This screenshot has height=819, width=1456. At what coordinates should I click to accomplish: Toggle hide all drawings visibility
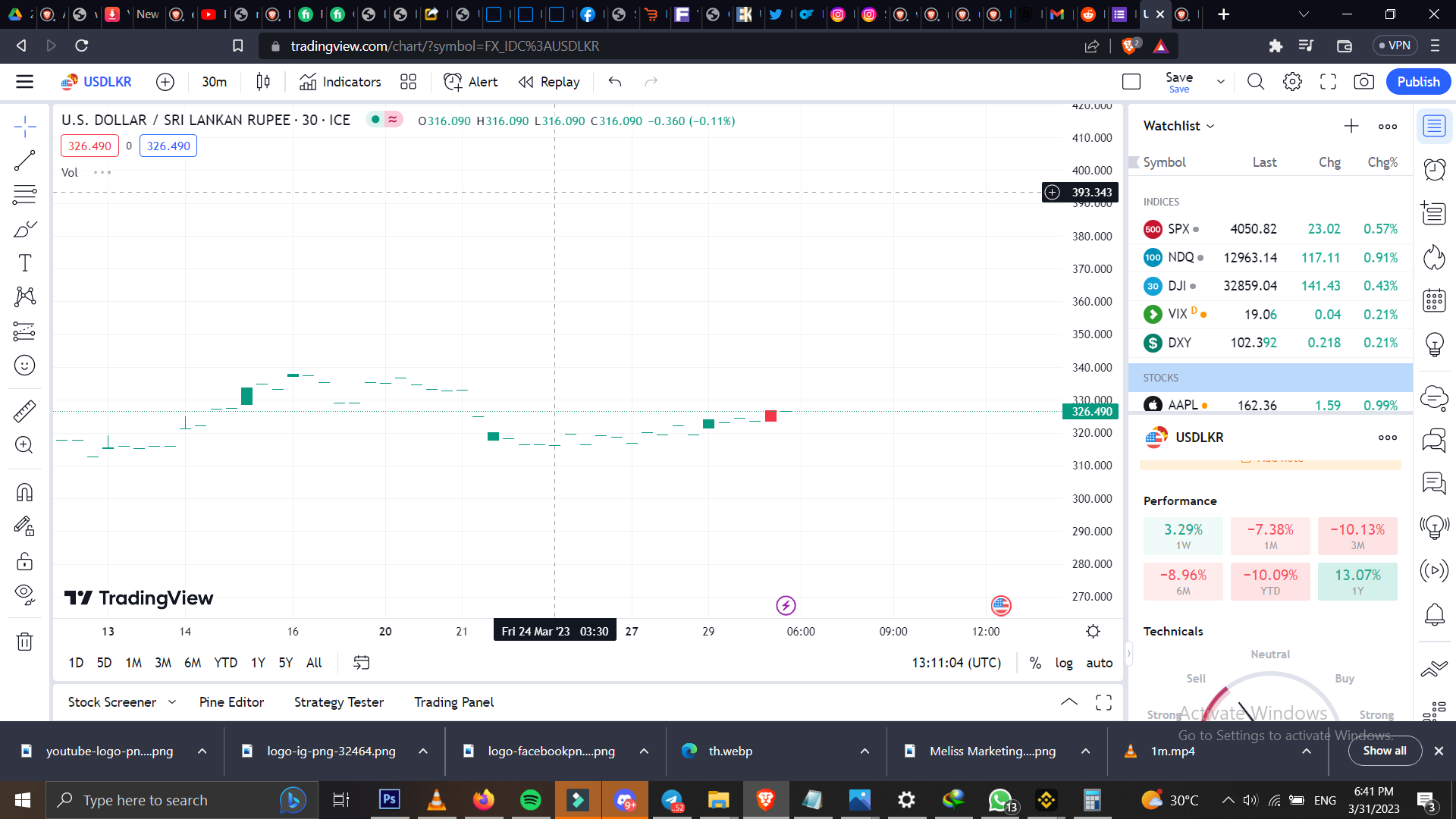(x=24, y=595)
